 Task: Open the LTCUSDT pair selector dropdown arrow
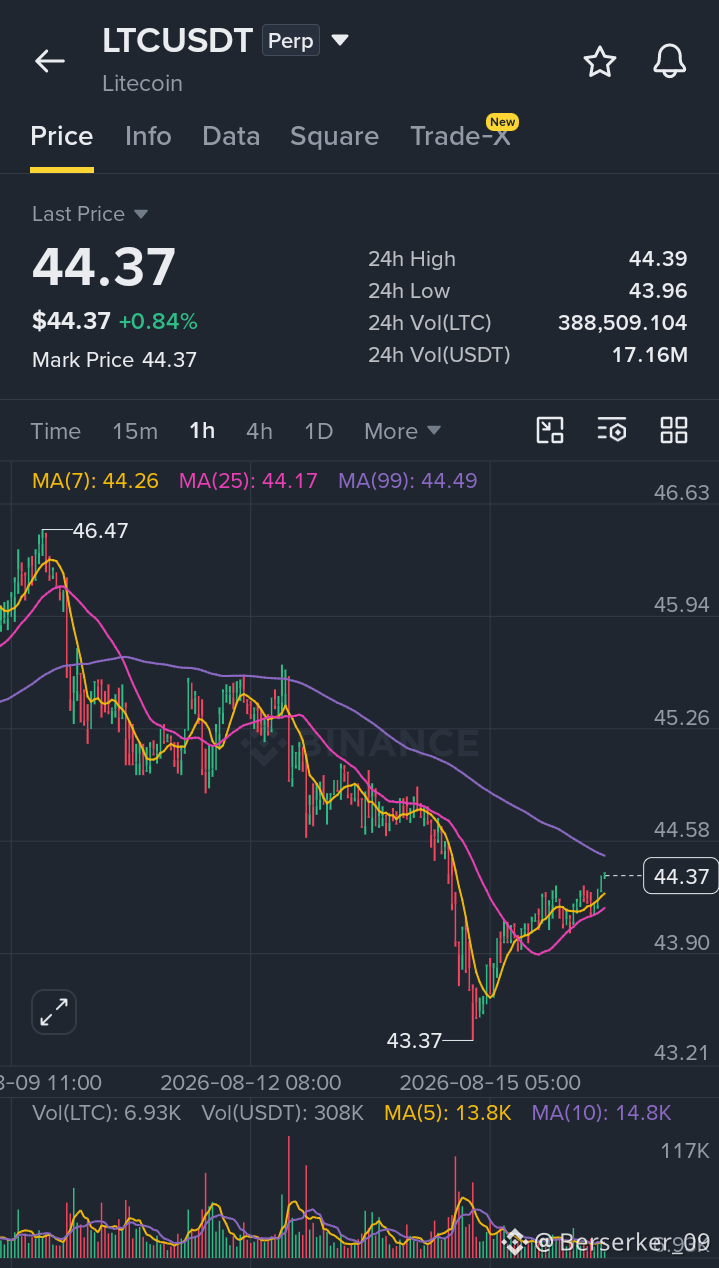(340, 41)
